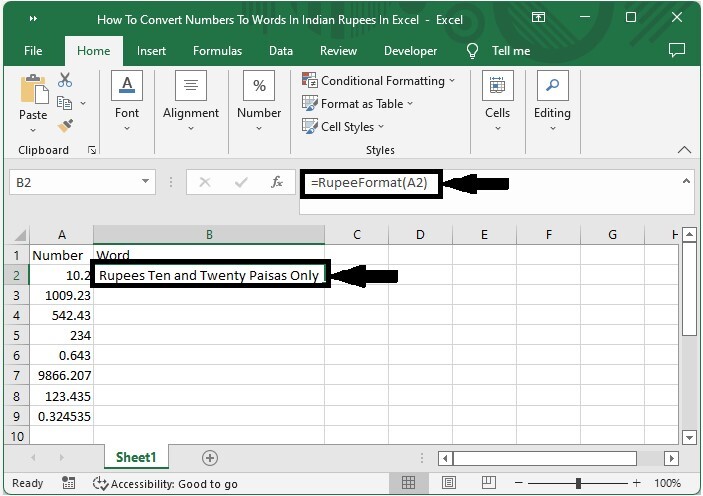Switch to Page Break Preview view
Viewport: 703px width, 496px height.
pos(489,483)
